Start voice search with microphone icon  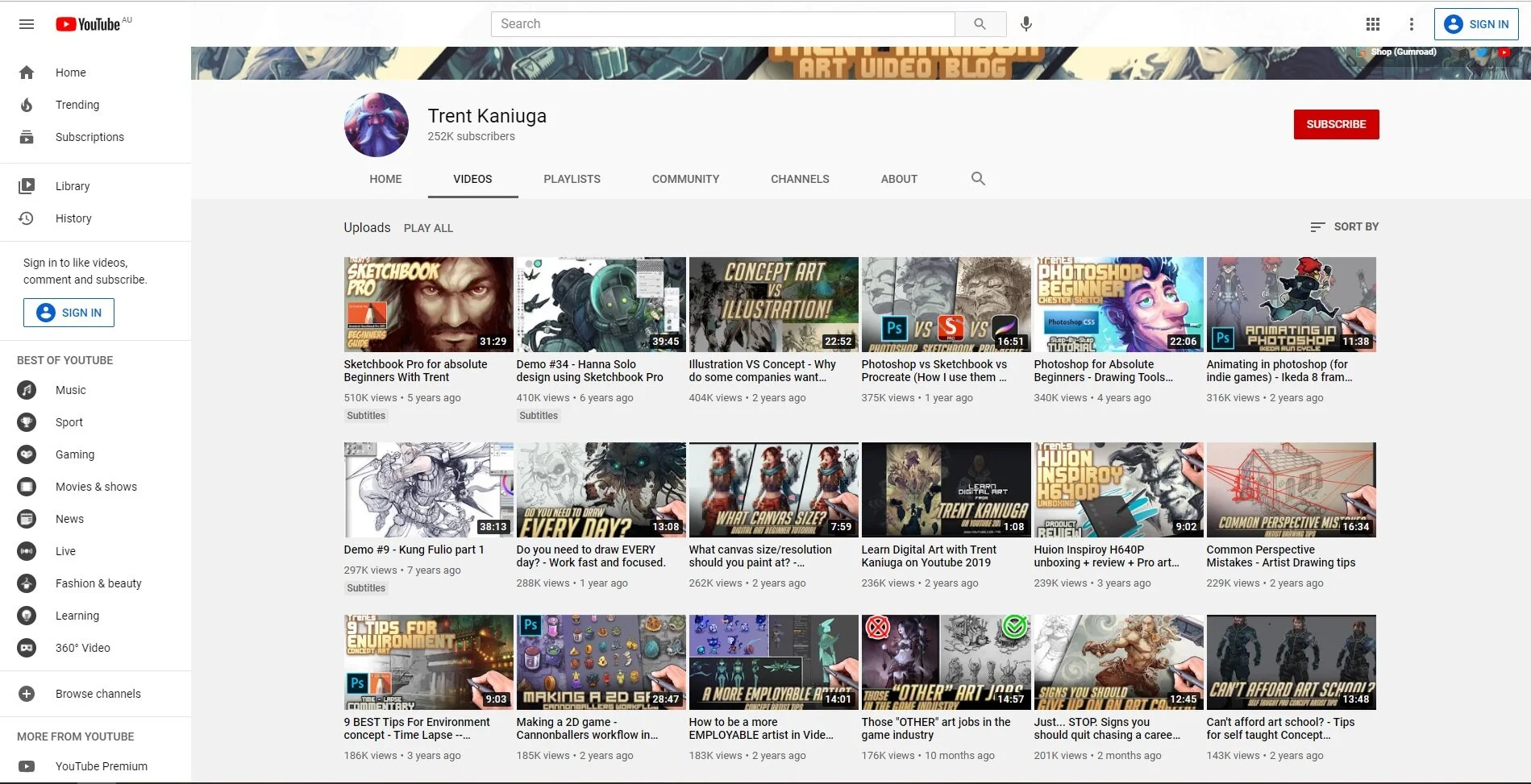point(1026,24)
